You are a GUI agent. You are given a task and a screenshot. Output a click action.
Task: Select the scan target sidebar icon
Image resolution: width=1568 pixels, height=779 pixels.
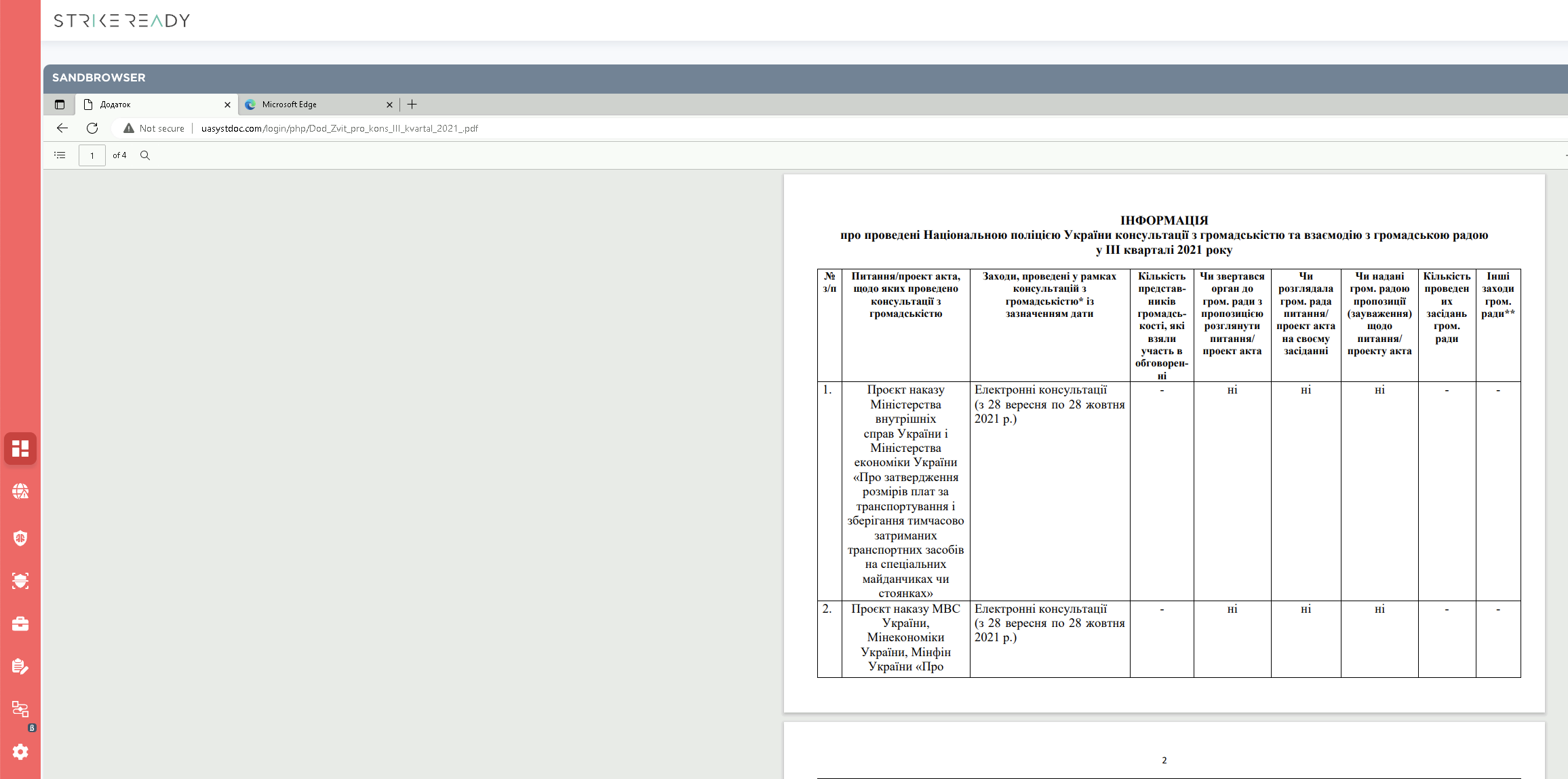tap(20, 581)
